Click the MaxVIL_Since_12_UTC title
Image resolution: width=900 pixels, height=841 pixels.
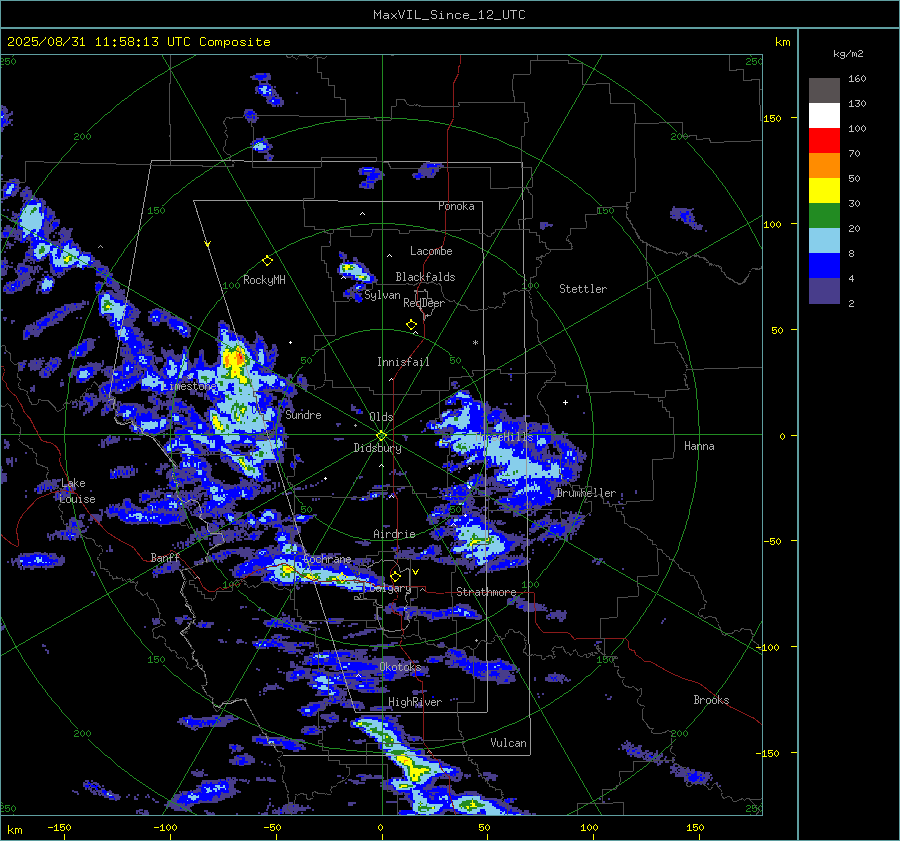coord(449,15)
